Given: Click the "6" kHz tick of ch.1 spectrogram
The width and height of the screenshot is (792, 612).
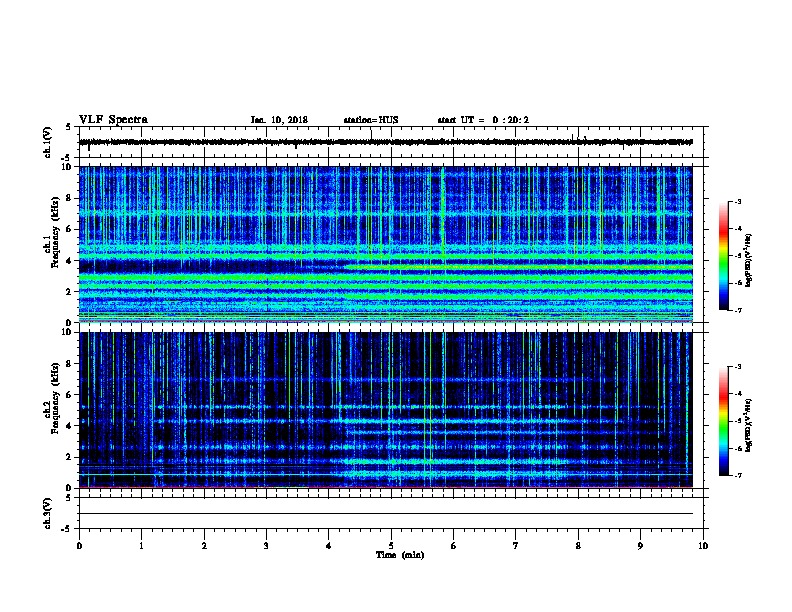Looking at the screenshot, I should pyautogui.click(x=70, y=229).
